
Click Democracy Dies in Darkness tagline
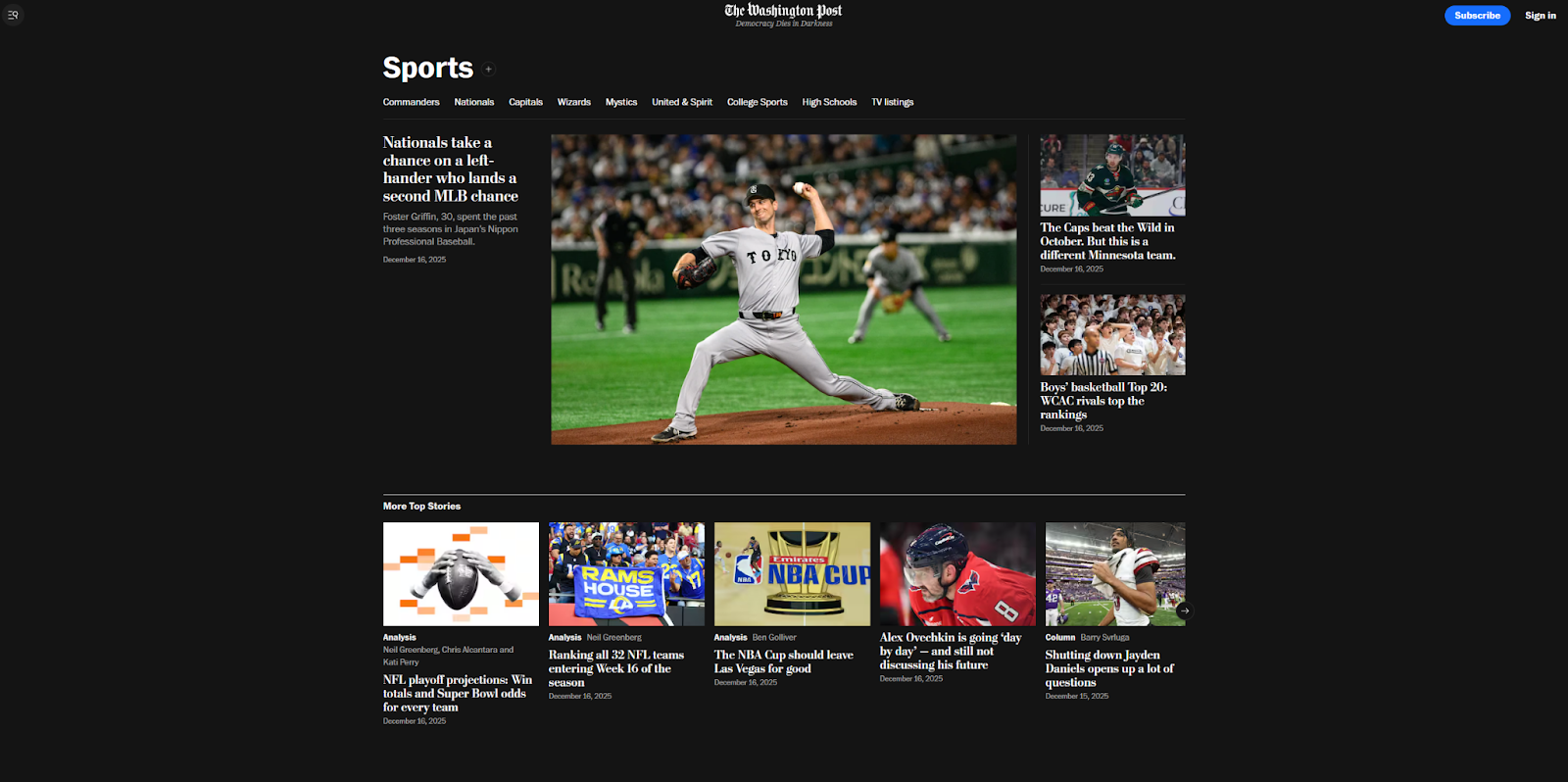click(784, 24)
